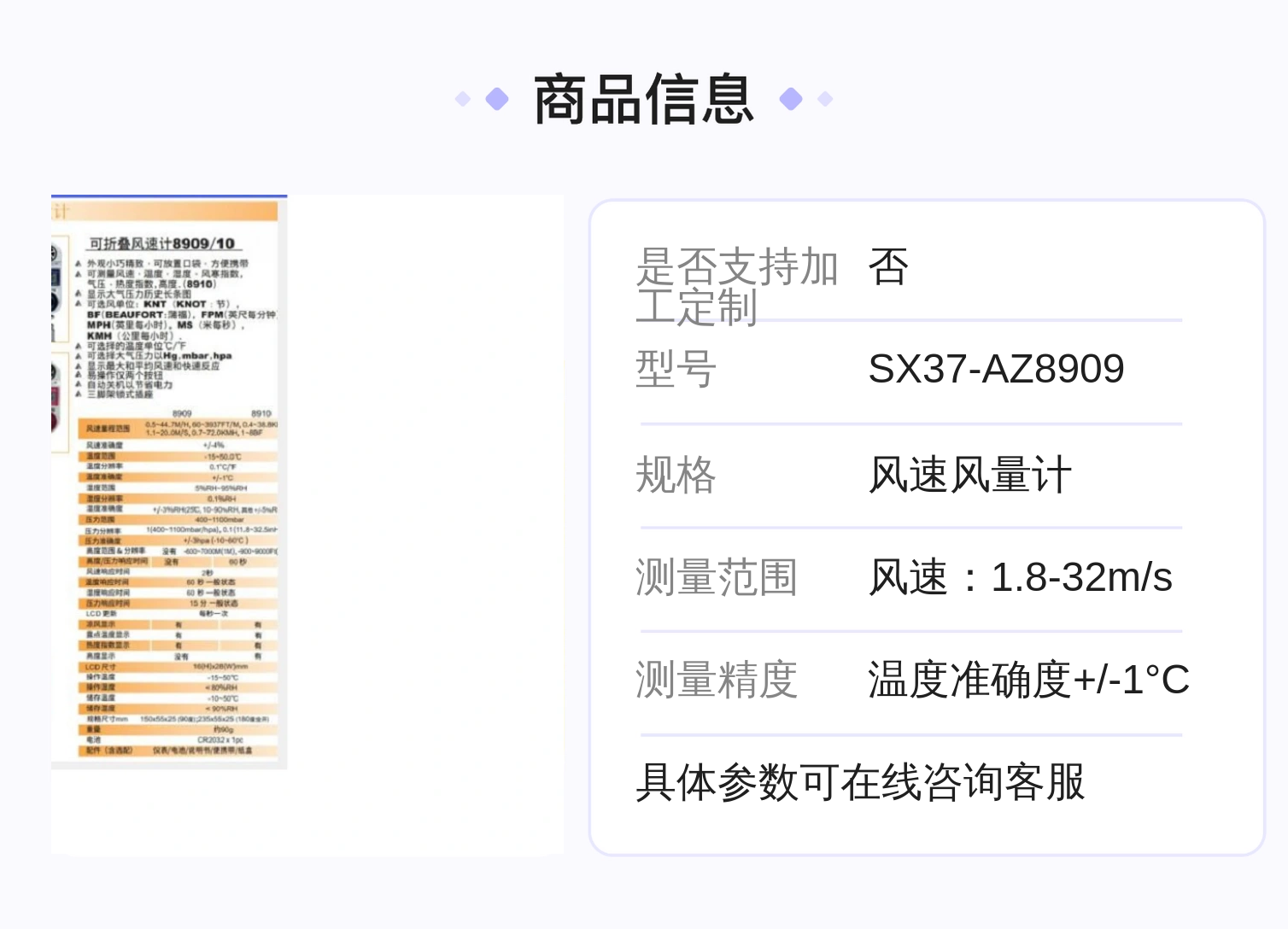Click the small faded diamond at far left

pyautogui.click(x=463, y=99)
